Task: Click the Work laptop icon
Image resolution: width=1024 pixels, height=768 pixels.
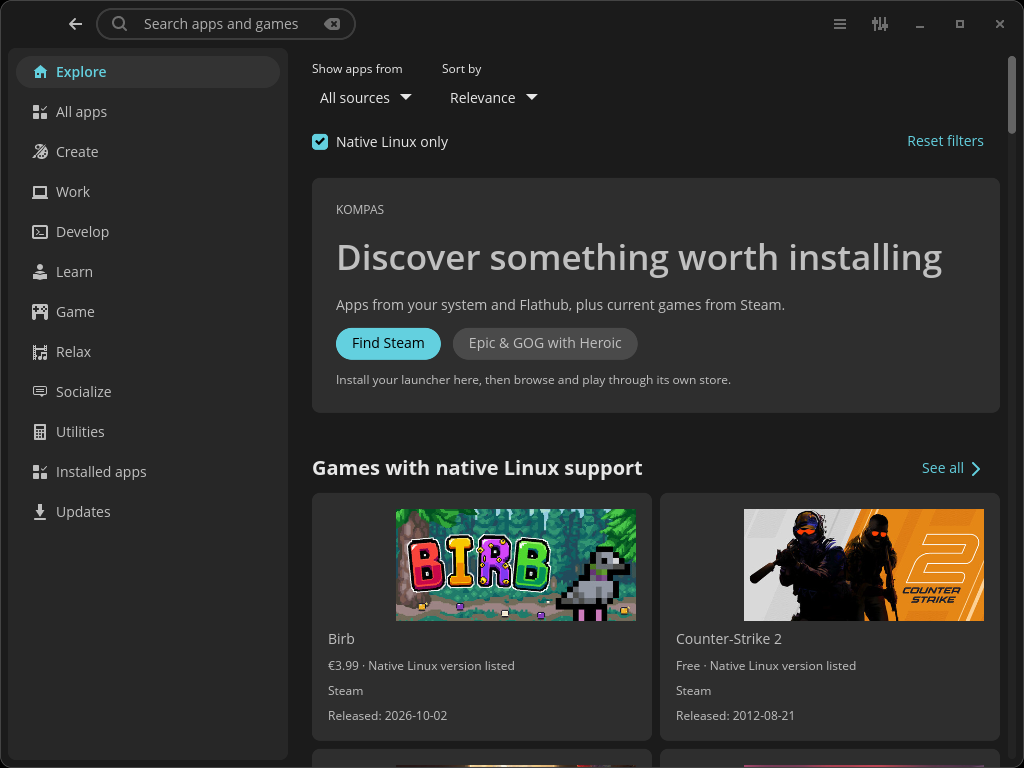Action: tap(40, 192)
